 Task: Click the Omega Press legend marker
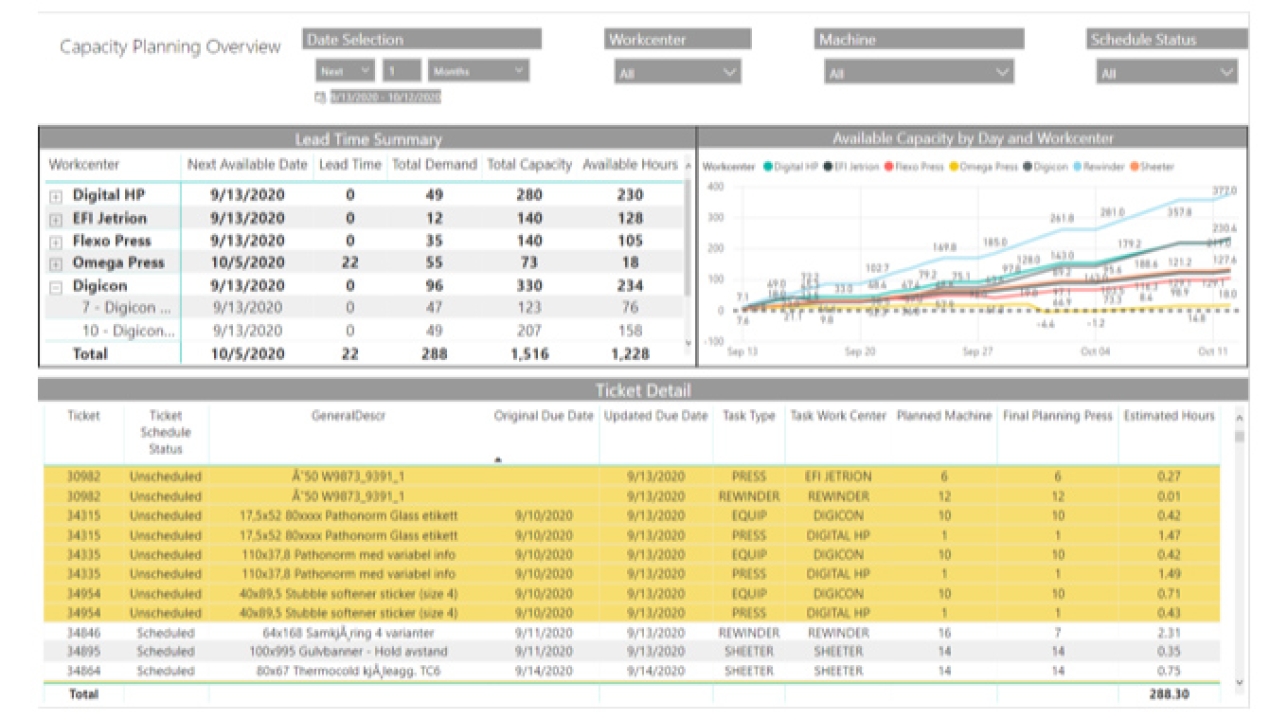(x=954, y=167)
